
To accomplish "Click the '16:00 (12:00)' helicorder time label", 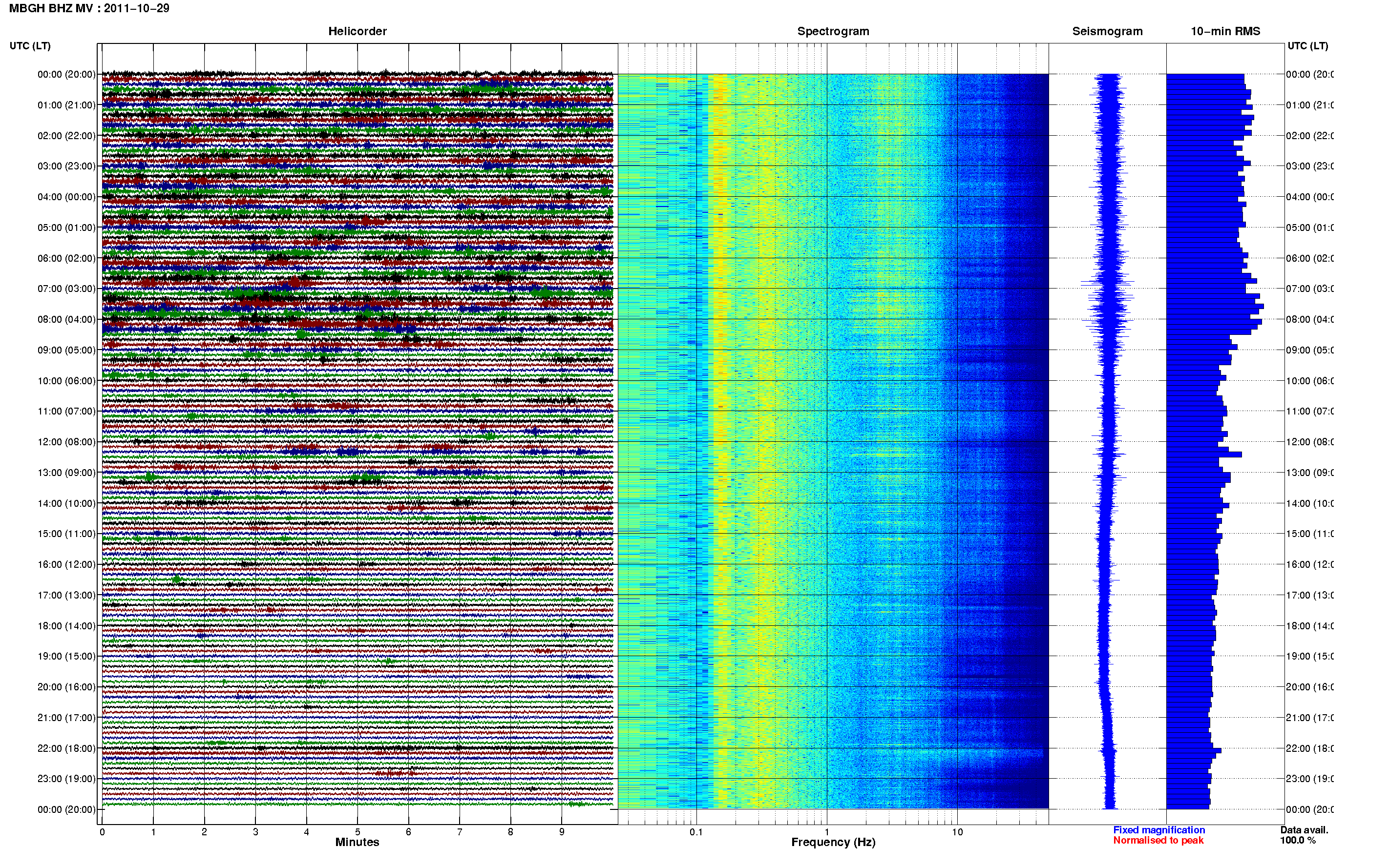I will [x=66, y=564].
